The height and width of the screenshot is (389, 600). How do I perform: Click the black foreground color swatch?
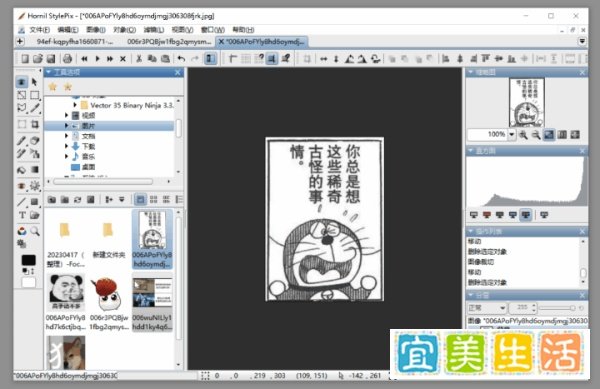(29, 260)
